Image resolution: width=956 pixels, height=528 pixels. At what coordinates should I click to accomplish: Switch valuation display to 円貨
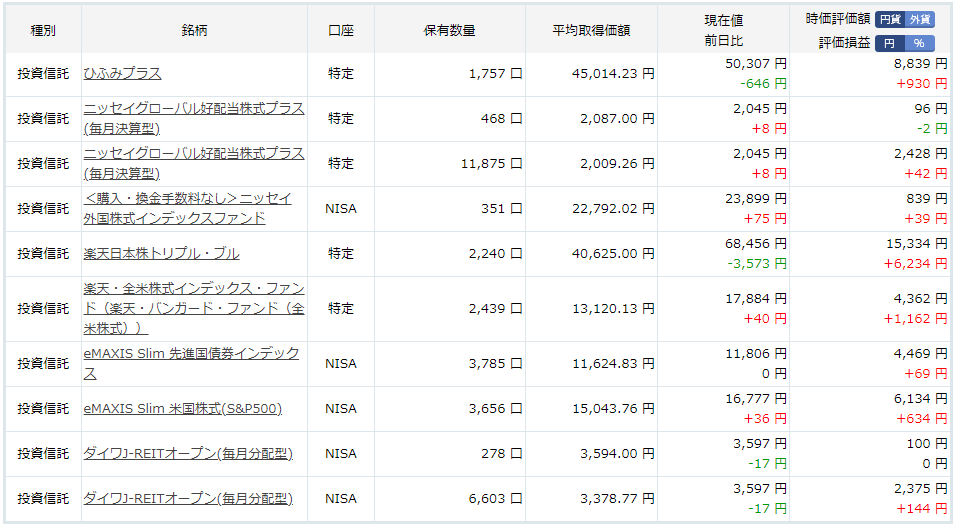coord(890,20)
